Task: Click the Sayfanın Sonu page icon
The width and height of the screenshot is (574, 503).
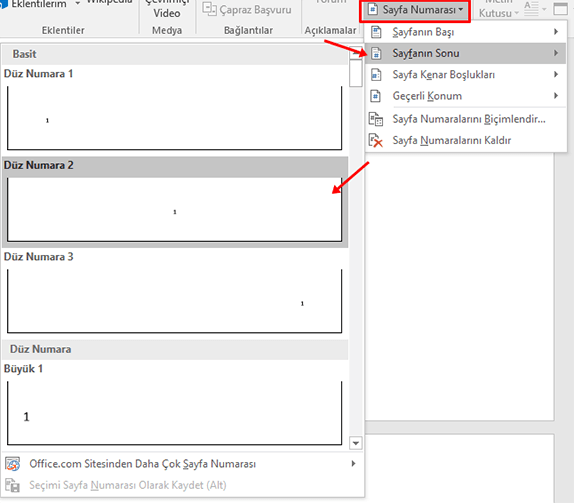Action: [376, 53]
